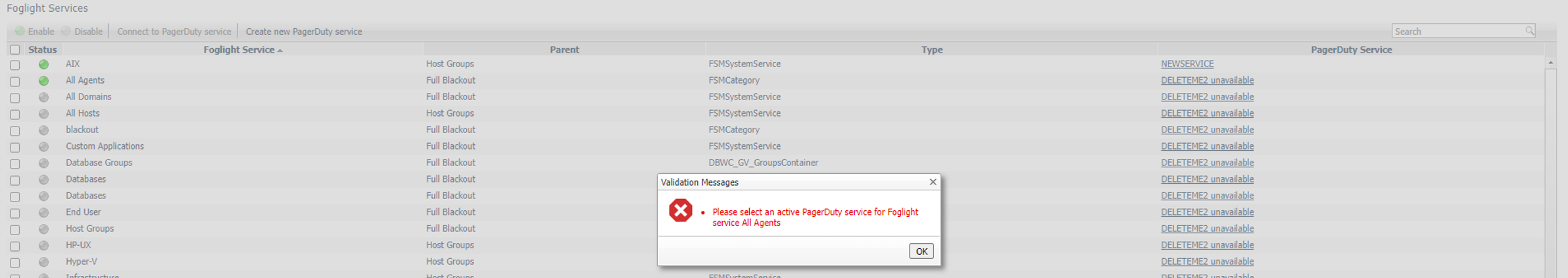Select the All Hosts row checkbox
The image size is (1568, 278).
(x=14, y=115)
